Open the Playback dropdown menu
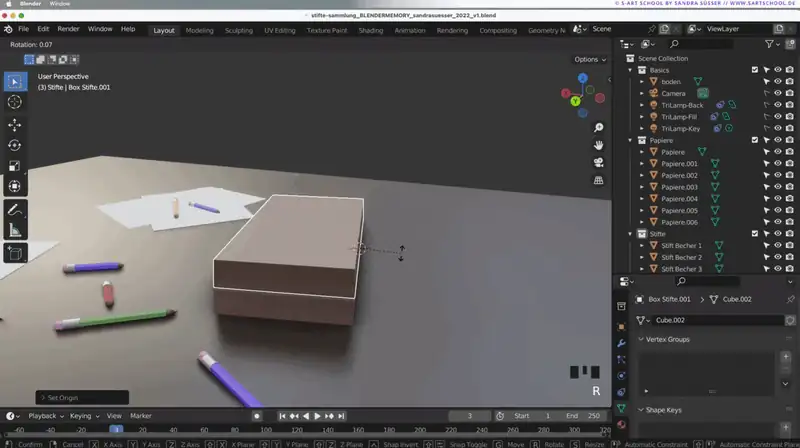 click(46, 416)
